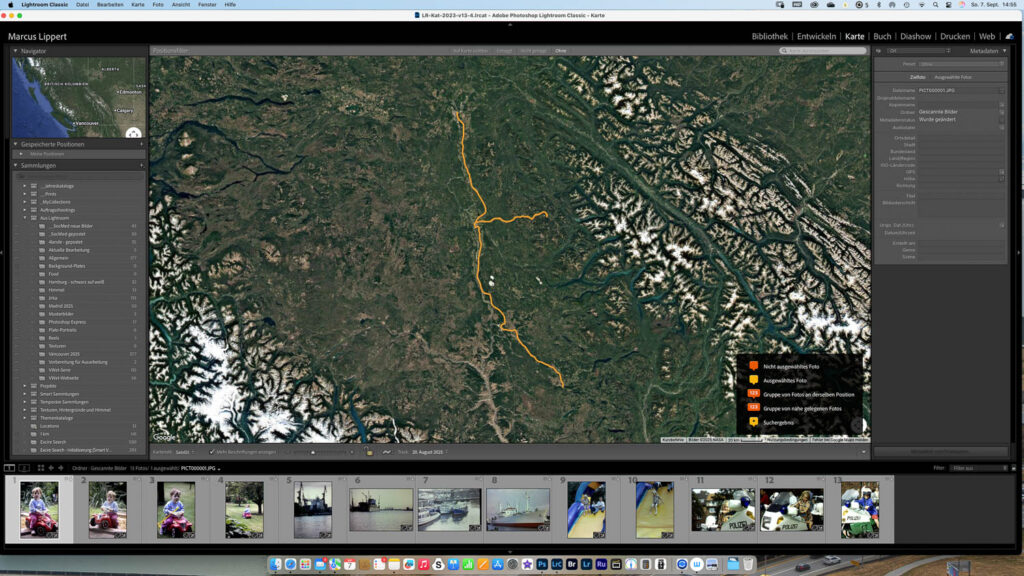Click the Buch module link
Viewport: 1024px width, 576px height.
[x=882, y=37]
